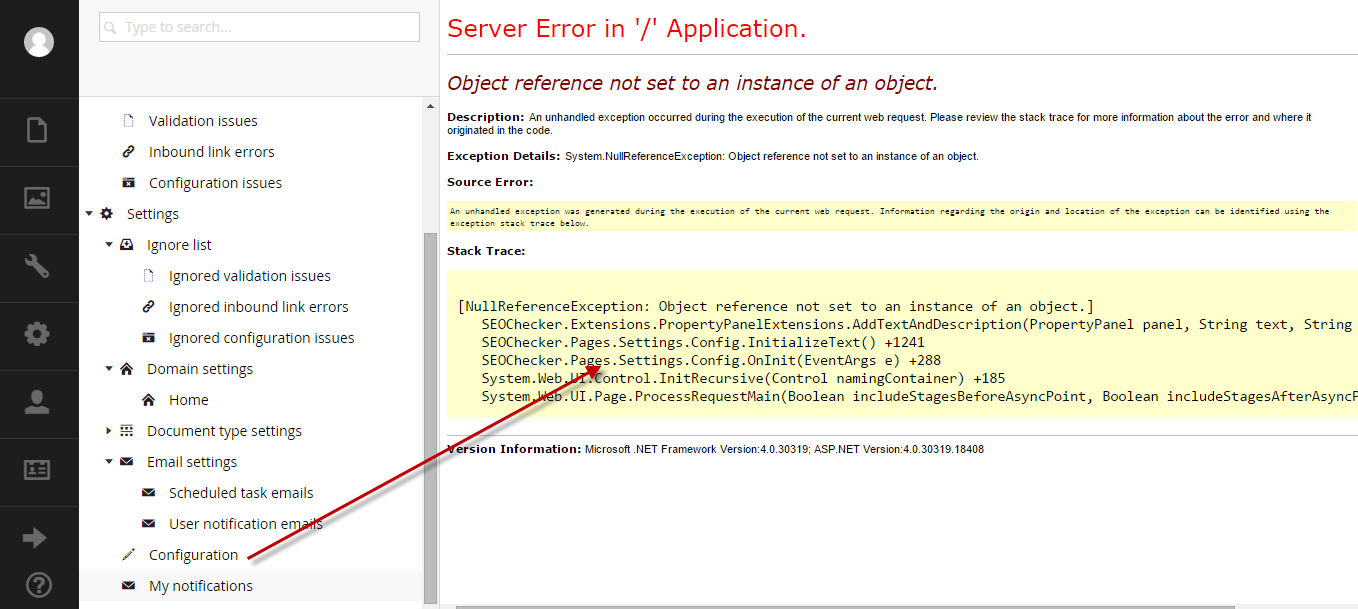Screen dimensions: 1358x609
Task: Click the grid icon beside Document type settings
Action: point(126,431)
